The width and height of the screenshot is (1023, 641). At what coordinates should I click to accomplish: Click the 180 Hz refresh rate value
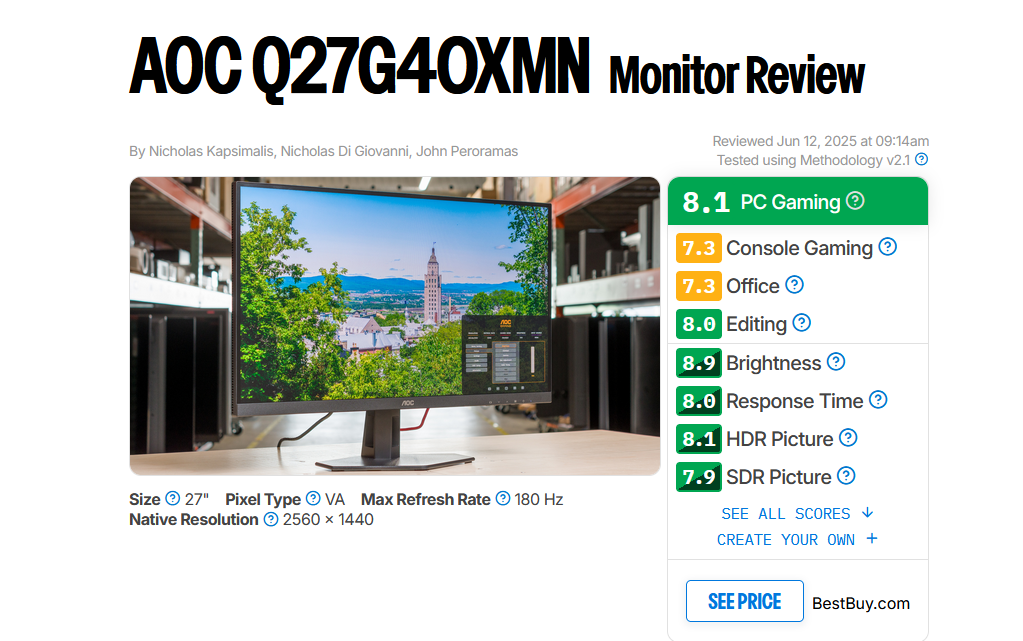538,499
